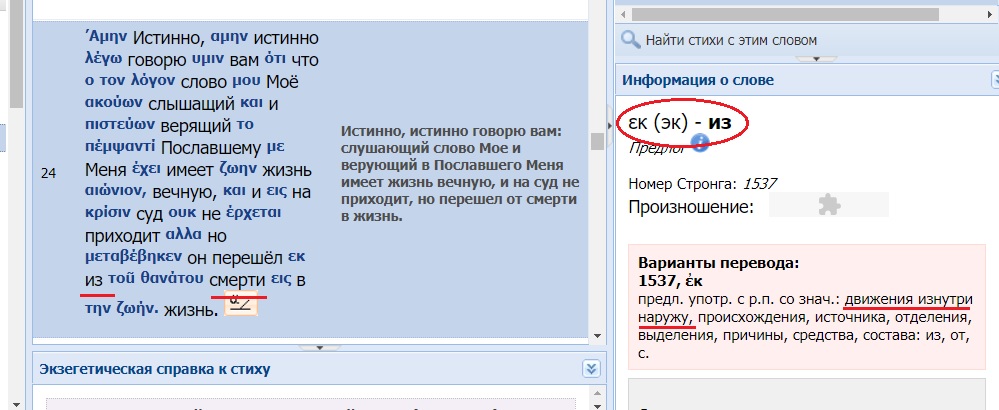Click the right arrow of the horizontal scrollbar
The height and width of the screenshot is (410, 999).
pos(990,14)
